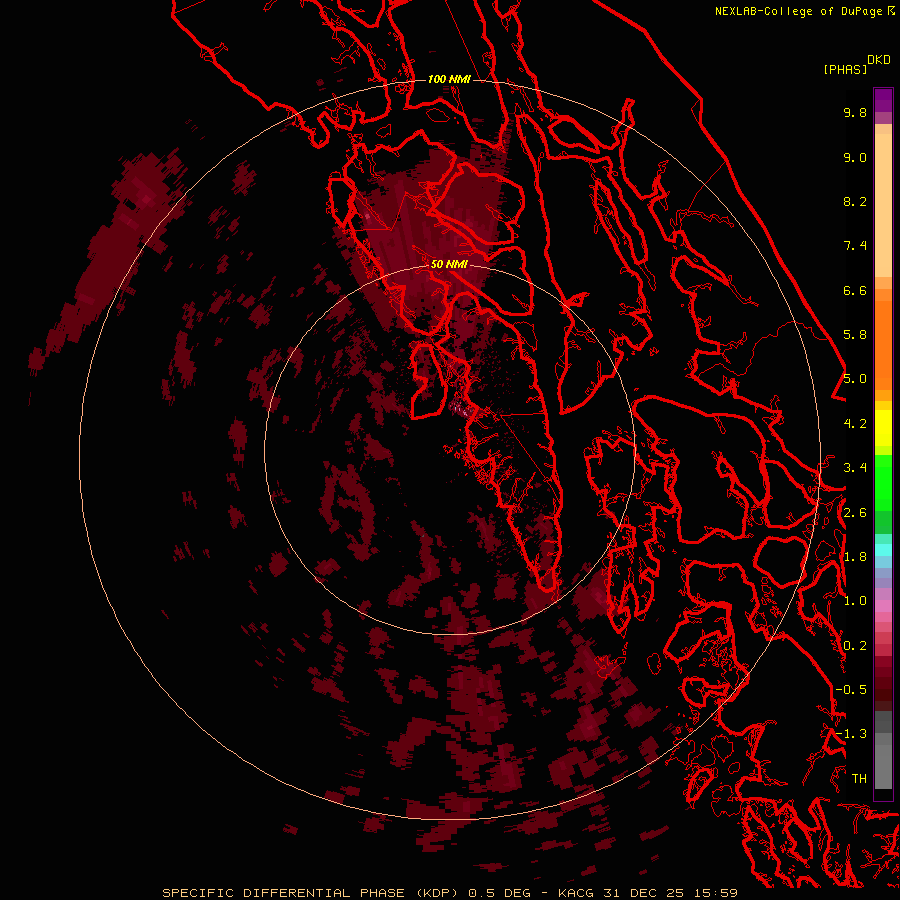This screenshot has height=900, width=900.
Task: Click the 7.4 scale value
Action: (x=855, y=246)
